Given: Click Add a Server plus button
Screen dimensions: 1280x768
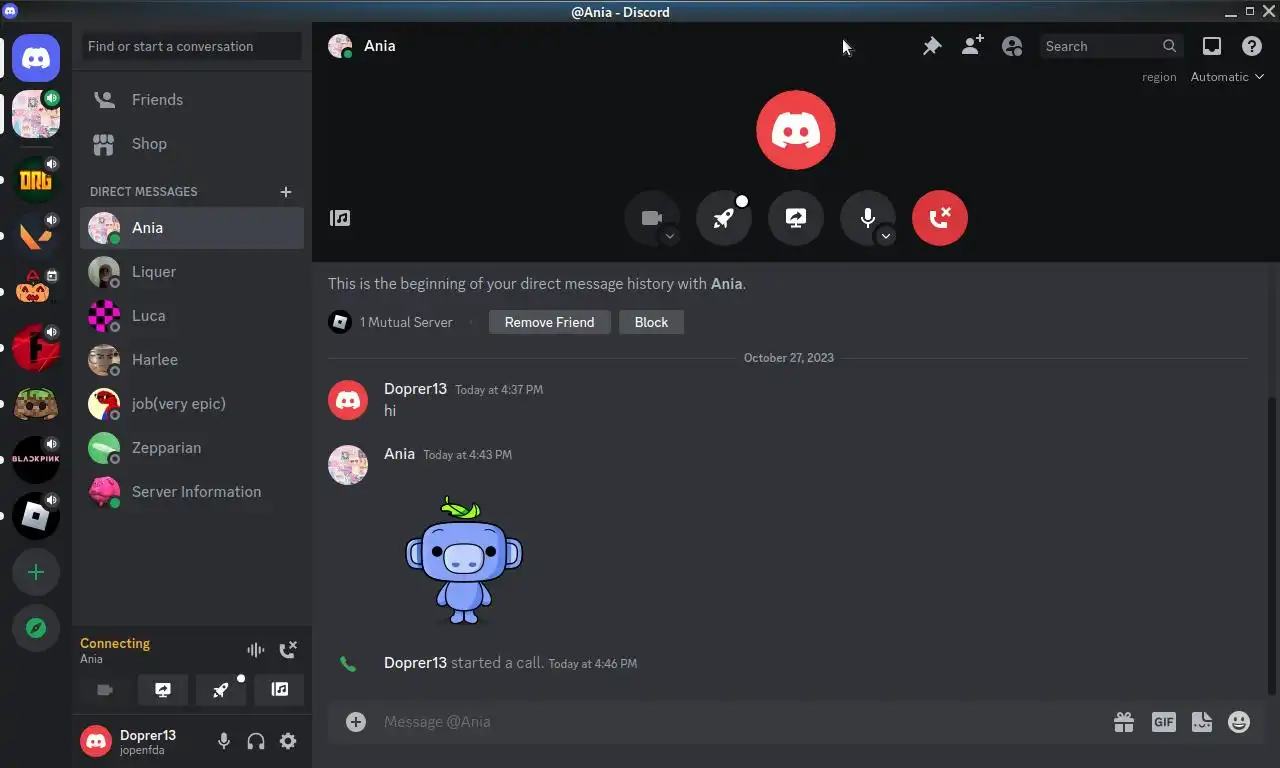Looking at the screenshot, I should [36, 572].
